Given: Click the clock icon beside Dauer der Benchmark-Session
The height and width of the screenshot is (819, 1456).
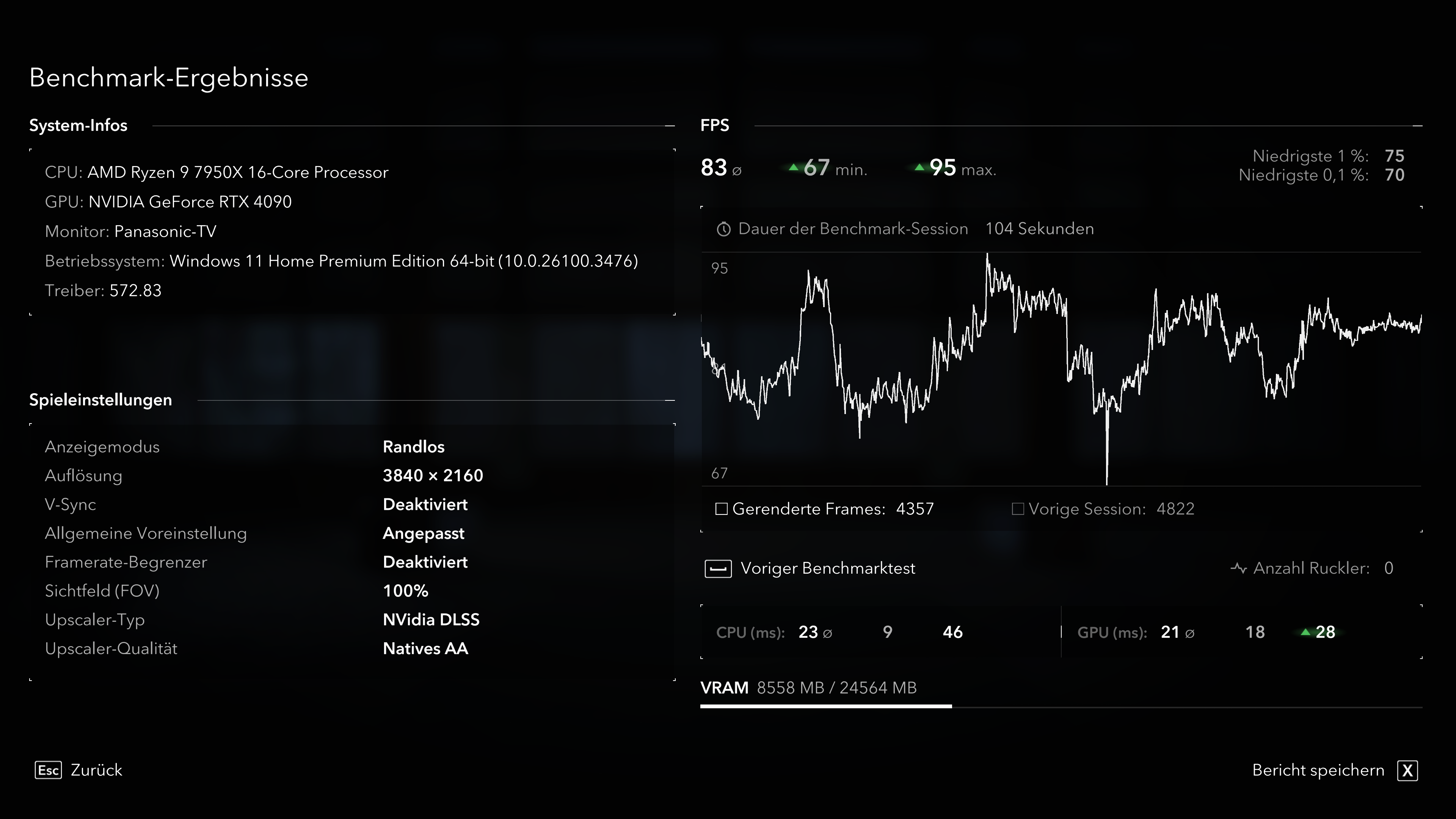Looking at the screenshot, I should [x=724, y=229].
